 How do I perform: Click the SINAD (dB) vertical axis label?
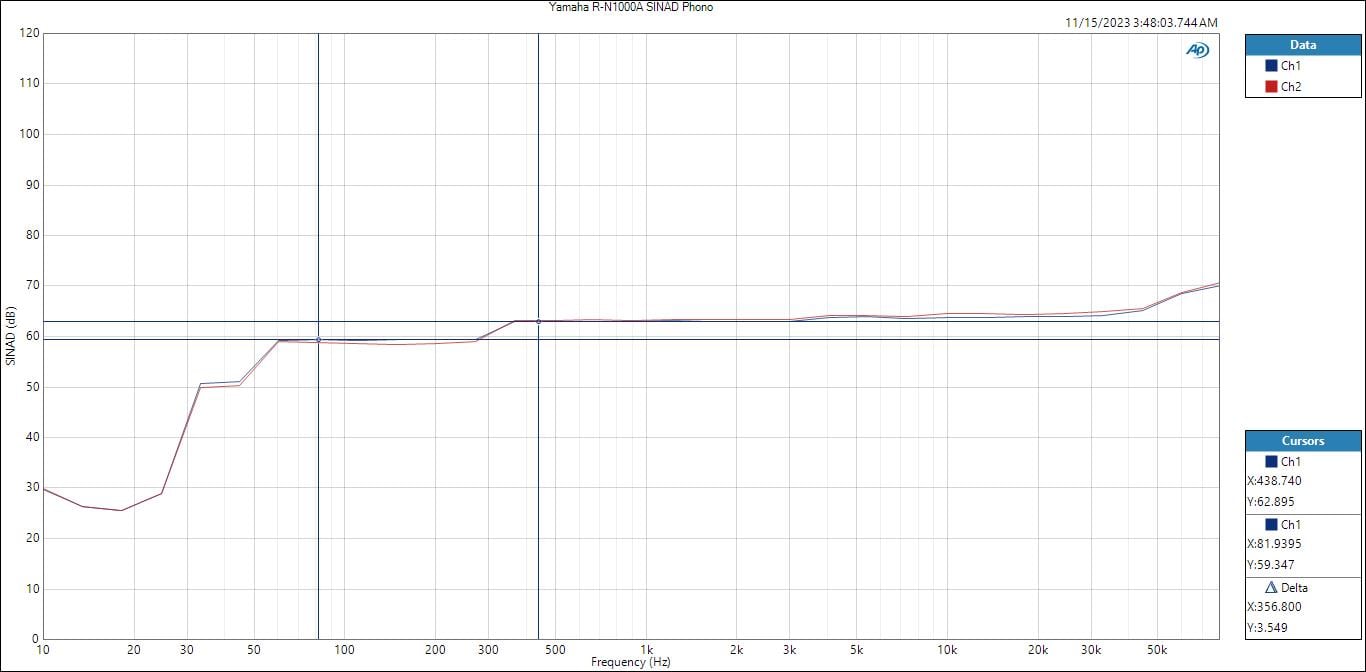point(11,336)
